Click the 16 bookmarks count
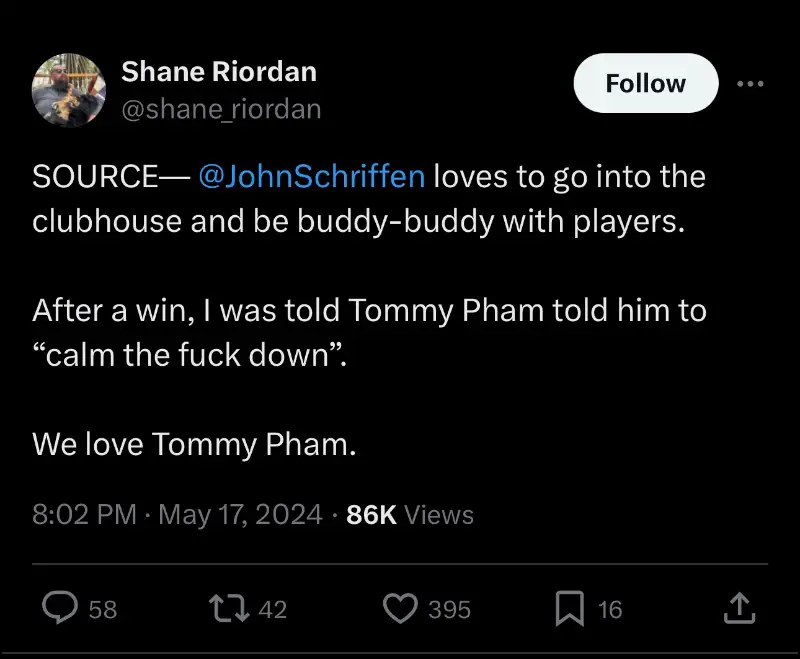This screenshot has height=659, width=800. point(610,608)
